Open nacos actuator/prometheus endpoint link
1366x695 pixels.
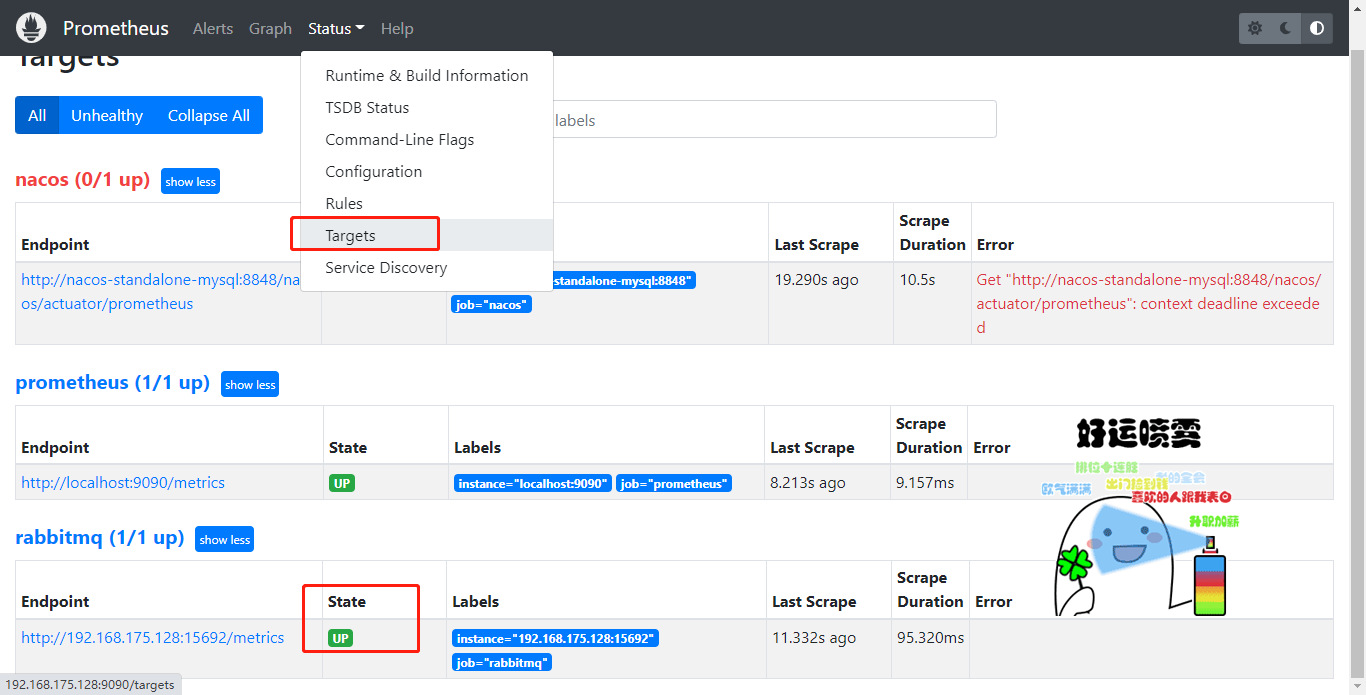click(161, 292)
